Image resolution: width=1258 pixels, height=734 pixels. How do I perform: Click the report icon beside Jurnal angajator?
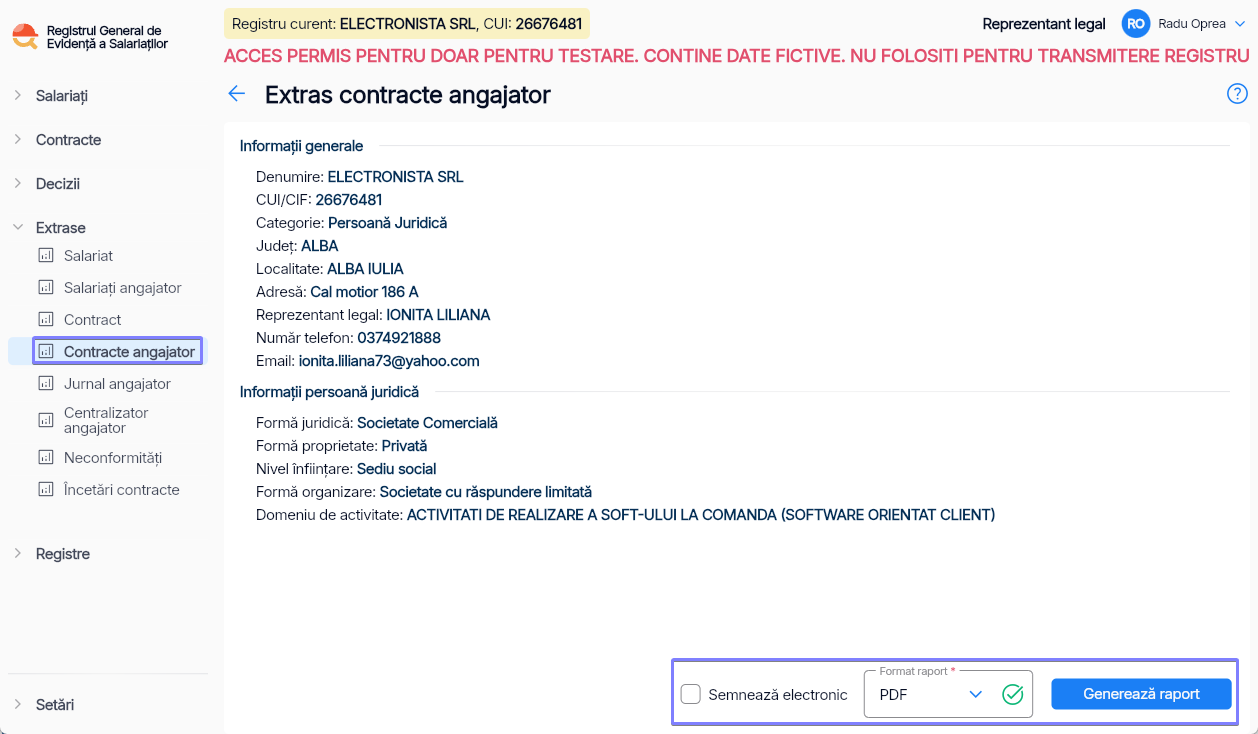[x=45, y=384]
